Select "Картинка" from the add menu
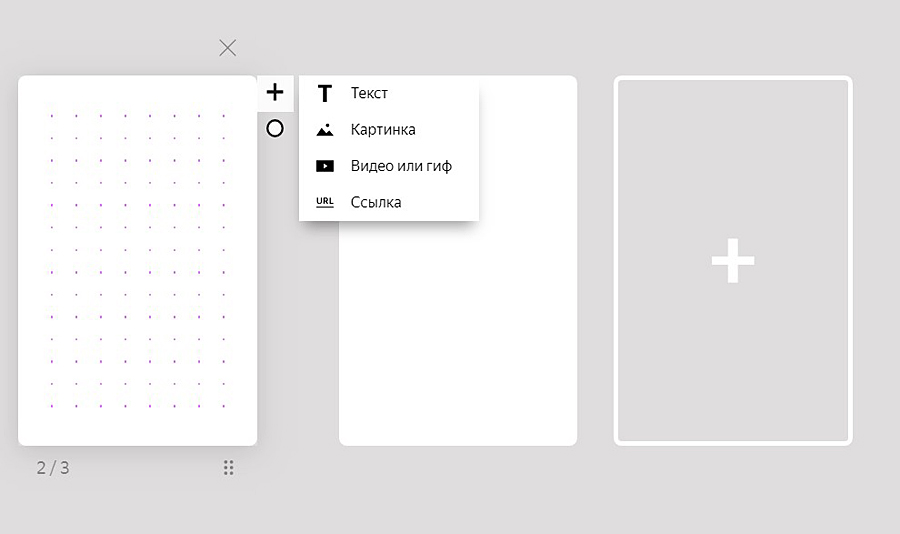This screenshot has height=534, width=900. pos(383,130)
